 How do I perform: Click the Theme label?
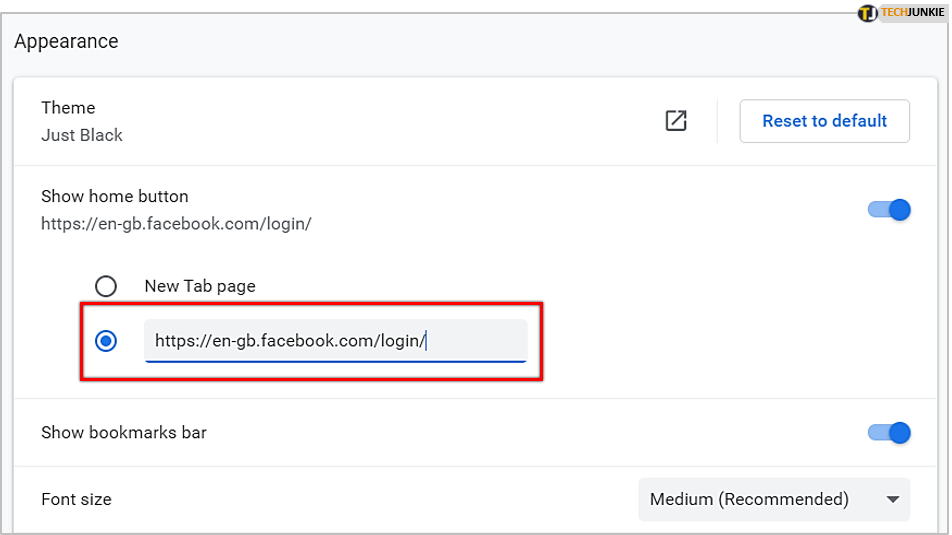[x=68, y=107]
